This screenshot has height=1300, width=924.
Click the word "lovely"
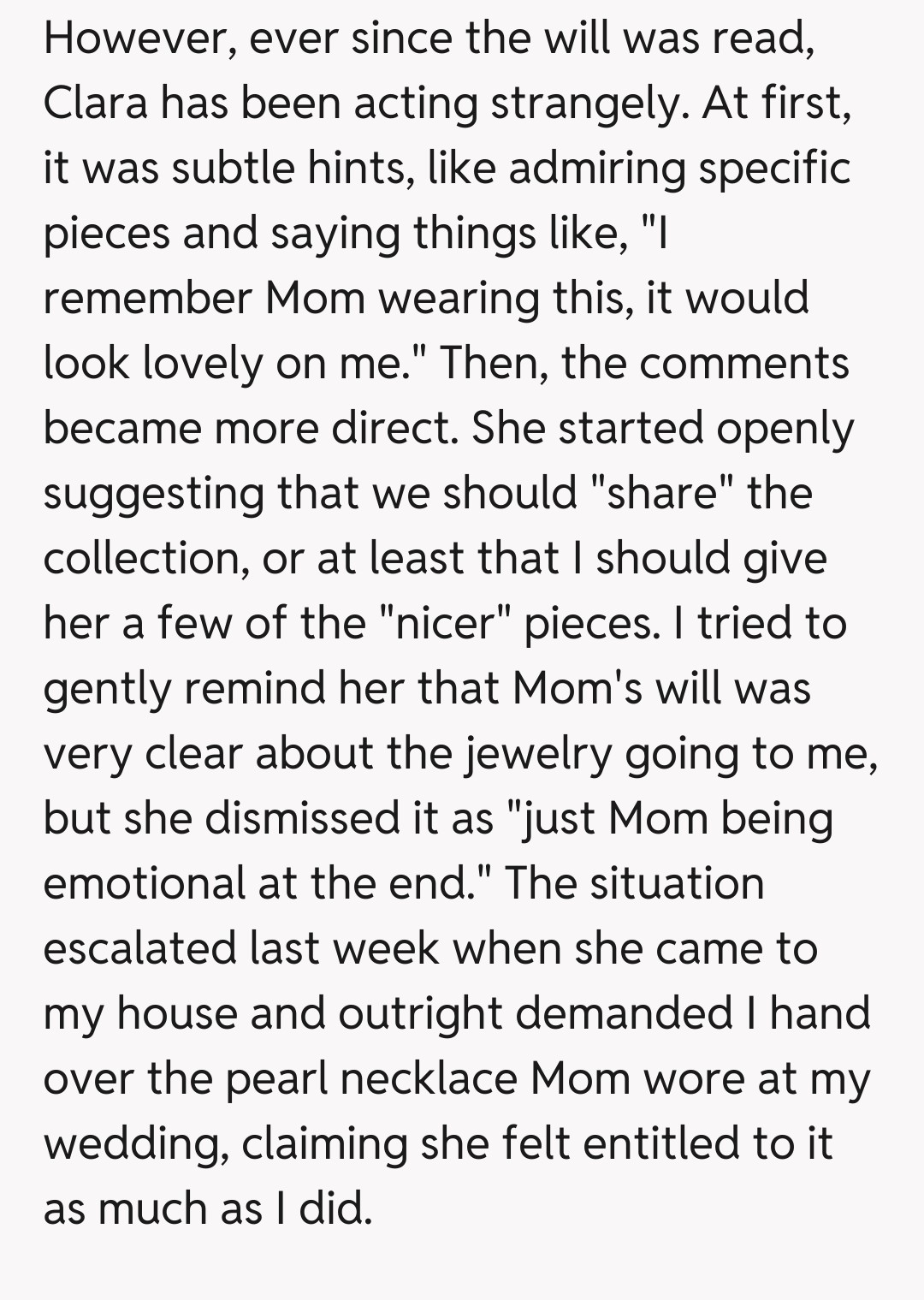coord(203,363)
